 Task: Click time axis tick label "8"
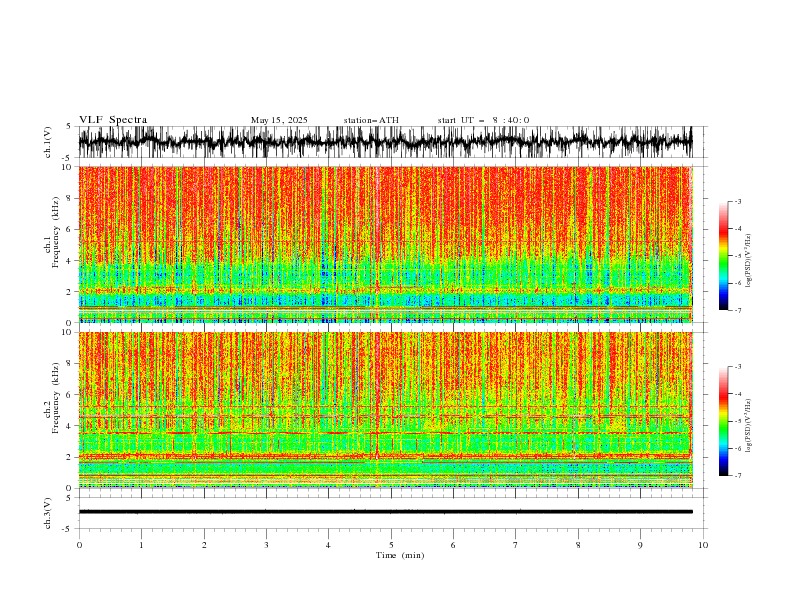tap(578, 545)
